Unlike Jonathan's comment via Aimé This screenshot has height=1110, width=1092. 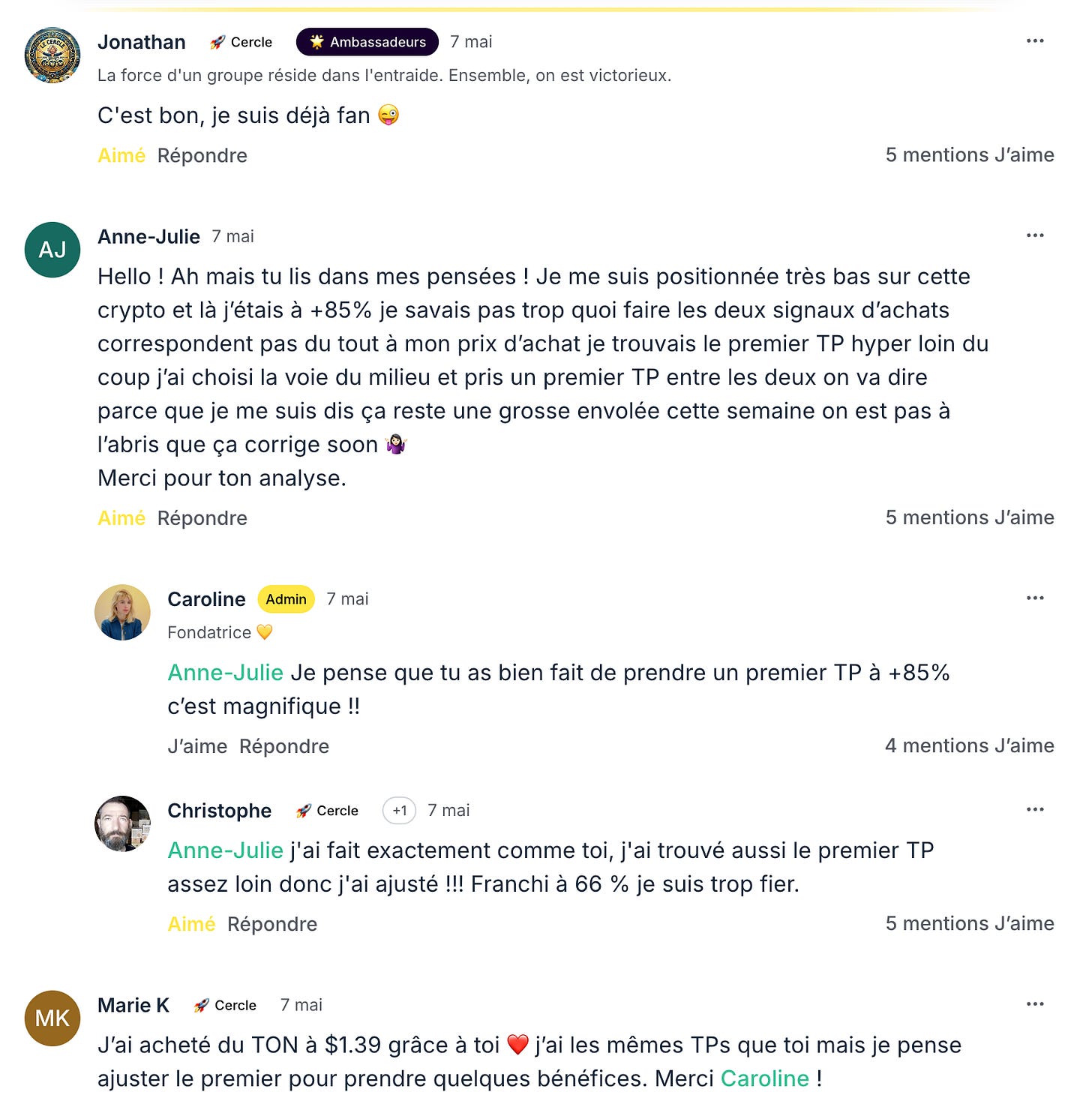(x=121, y=155)
